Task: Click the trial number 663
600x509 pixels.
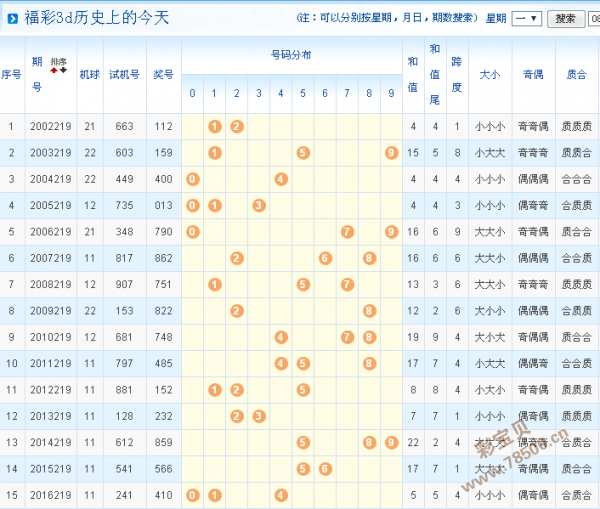Action: (124, 126)
